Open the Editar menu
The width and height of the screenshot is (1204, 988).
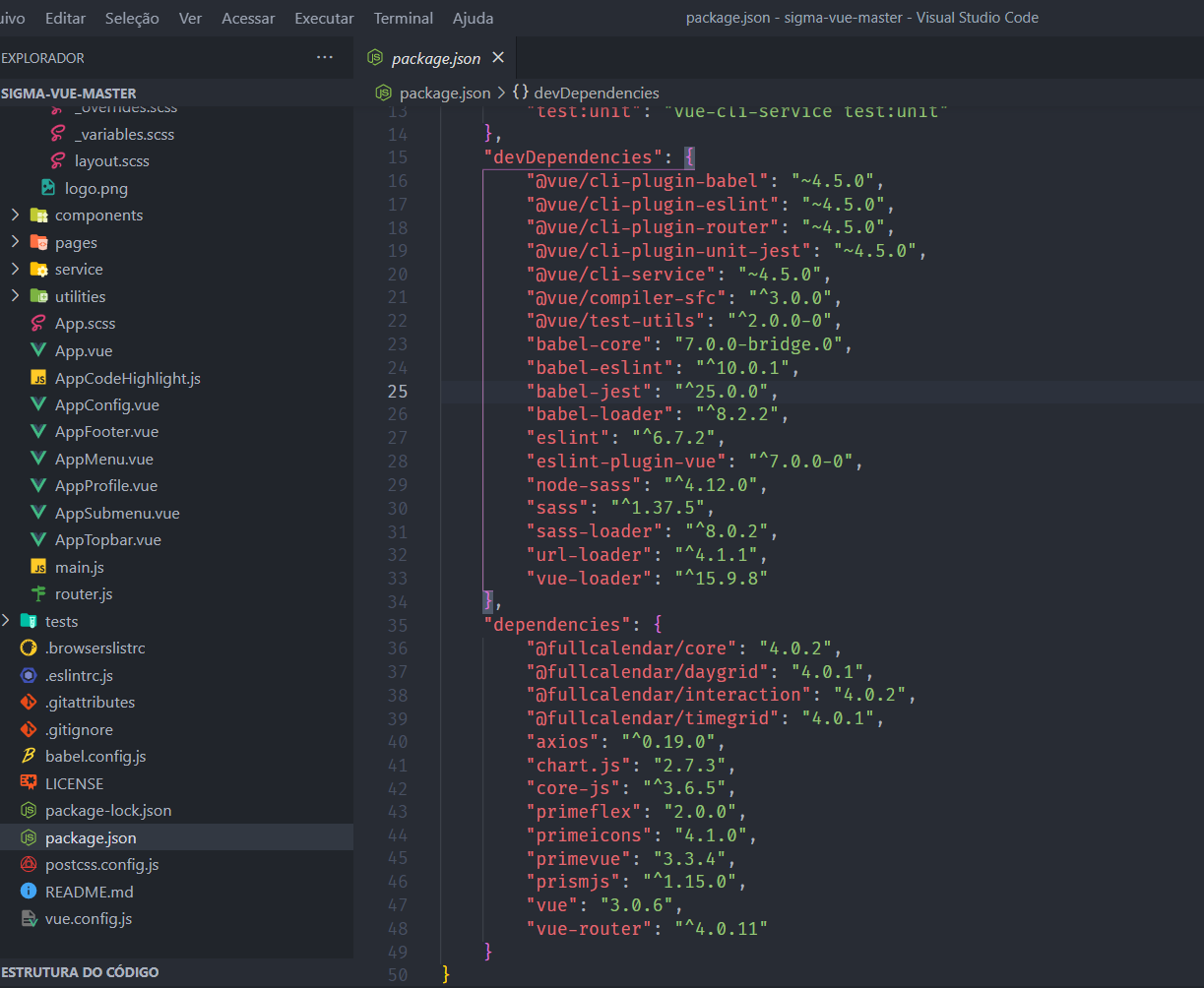point(65,18)
